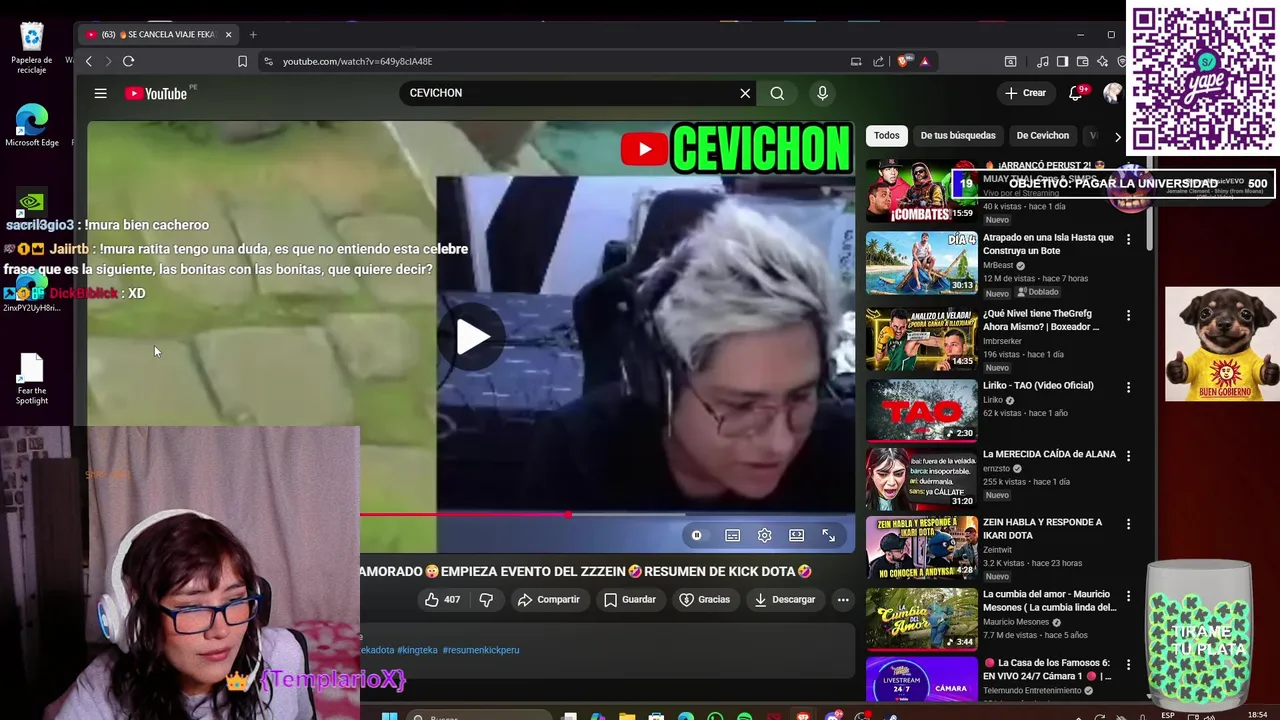Screen dimensions: 1280x720
Task: Open options for Atrapado en una Isla
Action: tap(1128, 240)
